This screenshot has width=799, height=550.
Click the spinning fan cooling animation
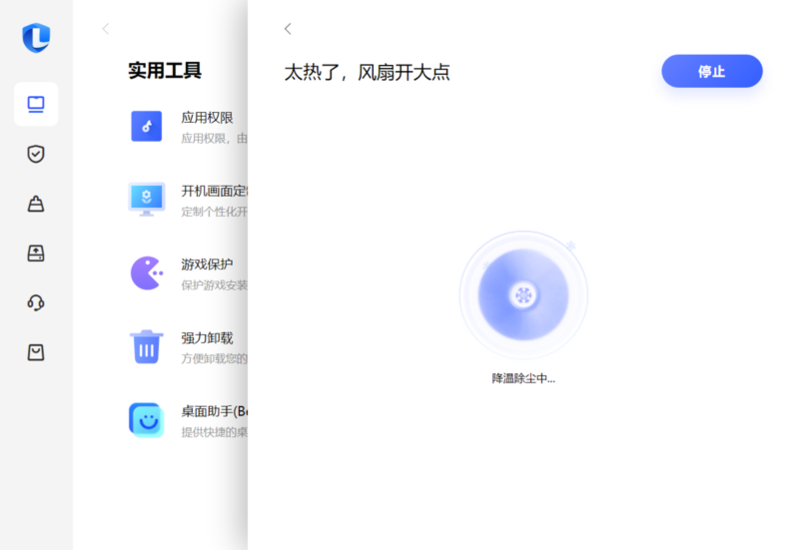523,295
